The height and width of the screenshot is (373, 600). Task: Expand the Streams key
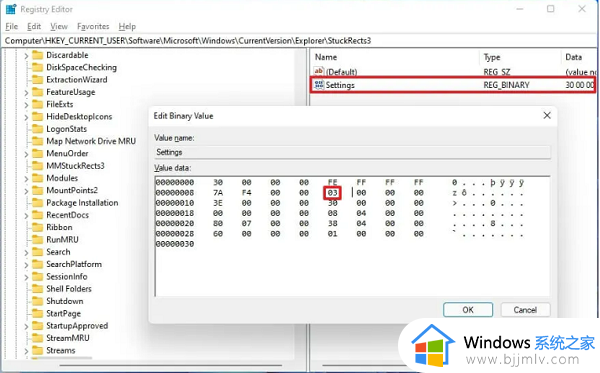pos(26,351)
